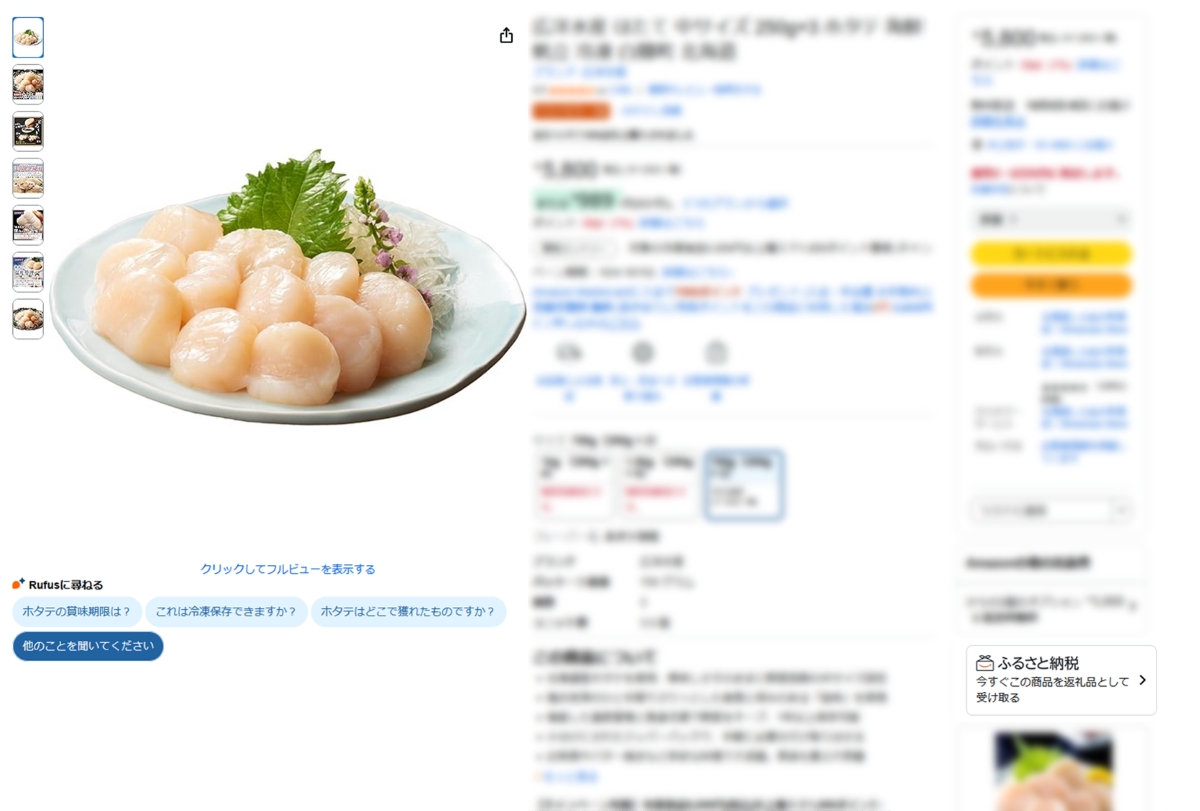Click the share icon above product image
The image size is (1200, 811).
[506, 35]
